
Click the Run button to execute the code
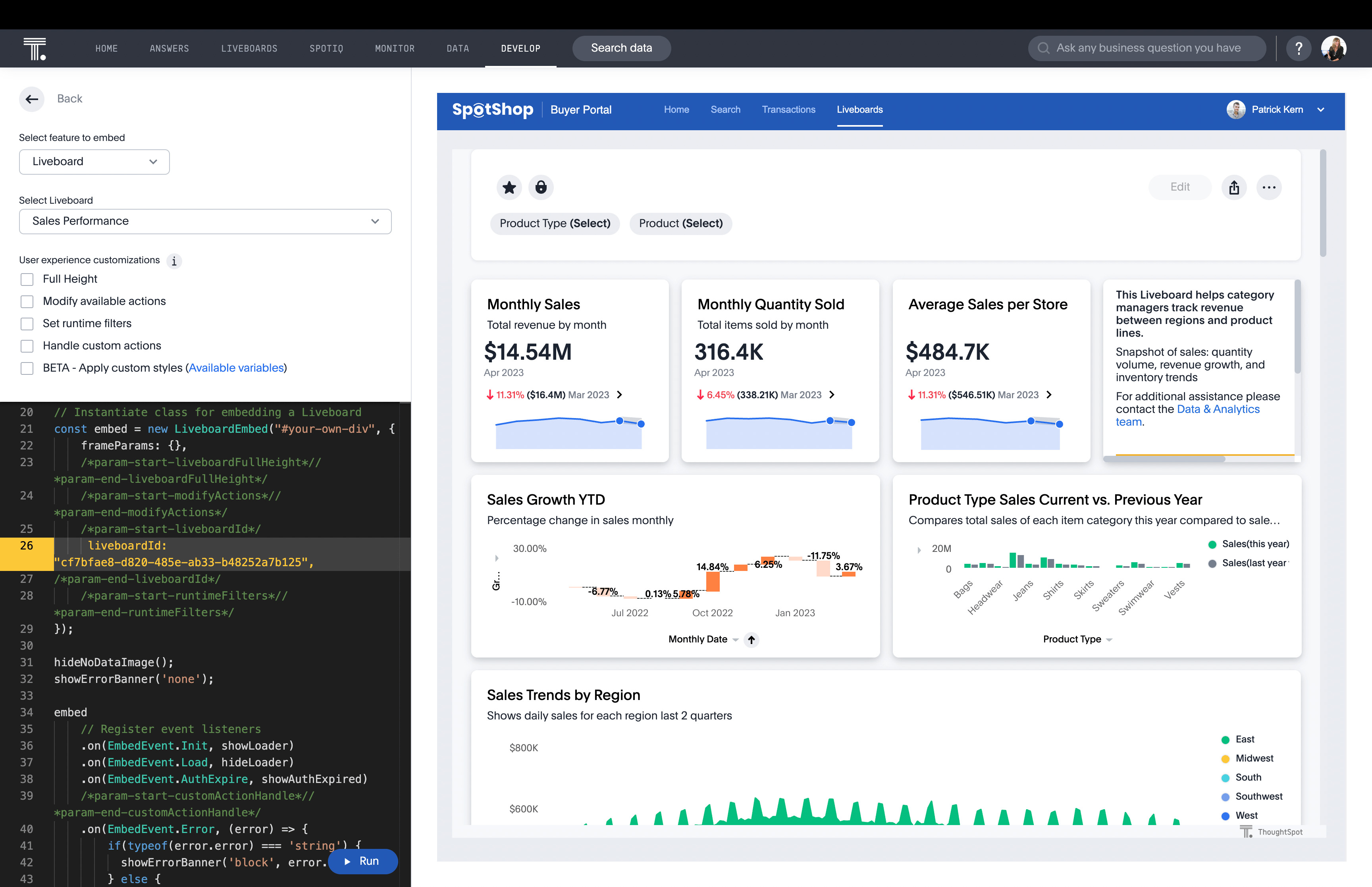pos(362,861)
